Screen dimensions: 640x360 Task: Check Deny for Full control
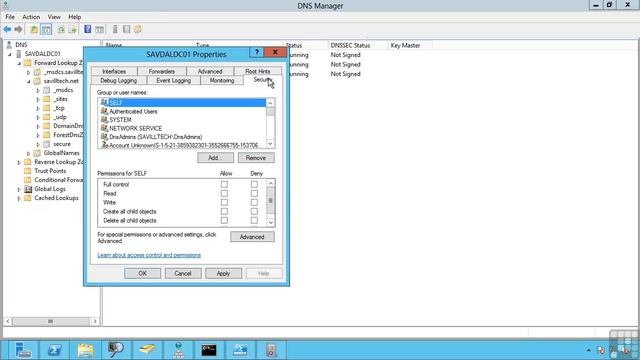tap(254, 184)
